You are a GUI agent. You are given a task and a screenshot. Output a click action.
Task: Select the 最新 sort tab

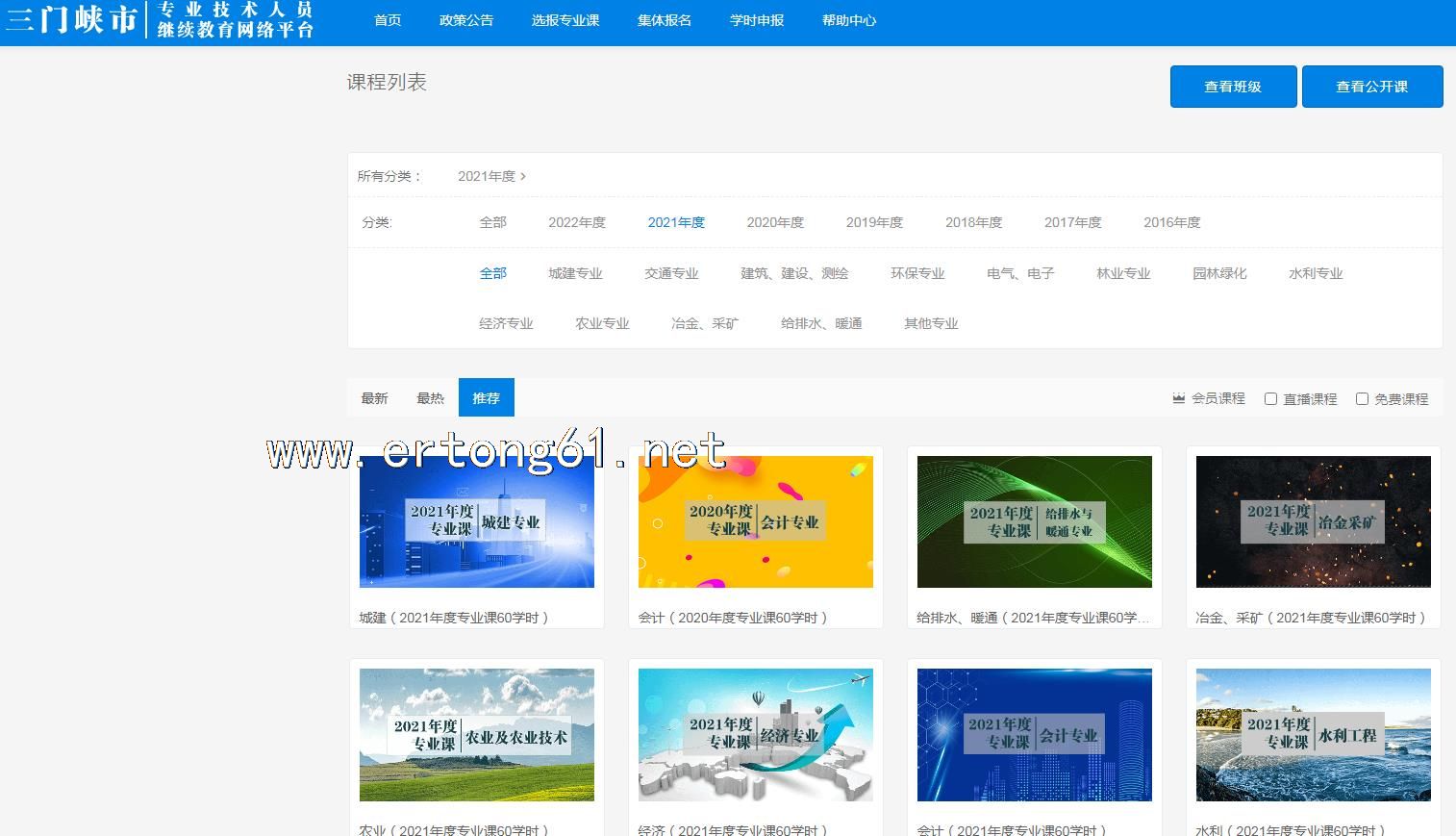[x=374, y=398]
